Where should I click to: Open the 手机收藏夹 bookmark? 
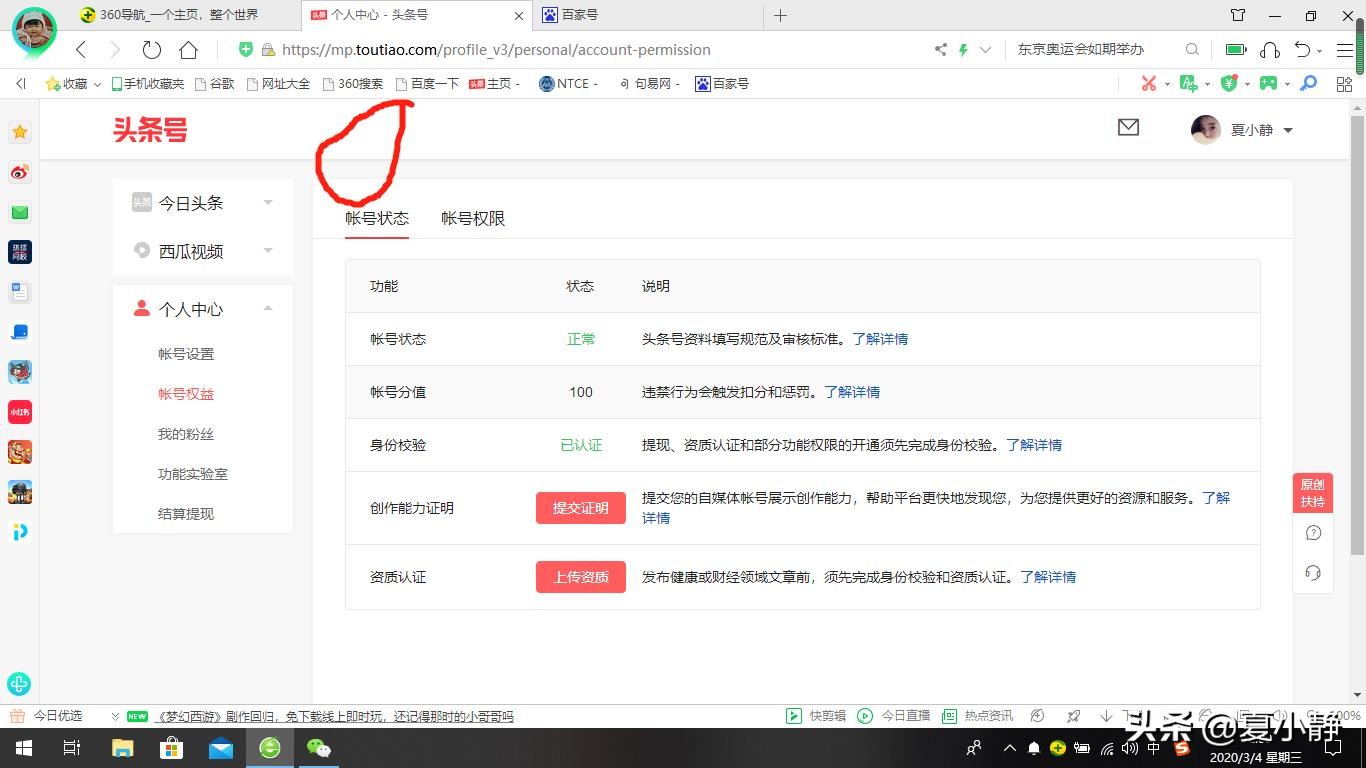148,84
